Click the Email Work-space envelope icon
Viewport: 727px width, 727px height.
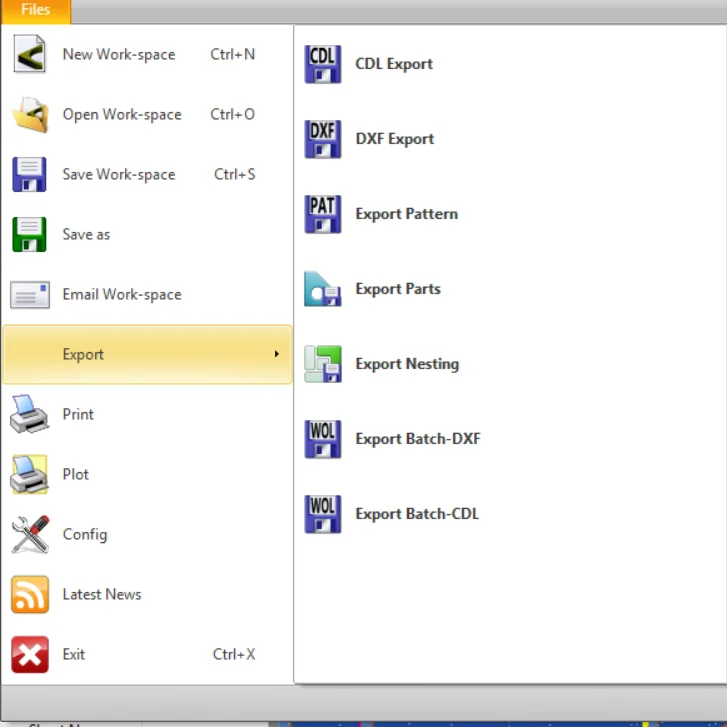tap(30, 294)
